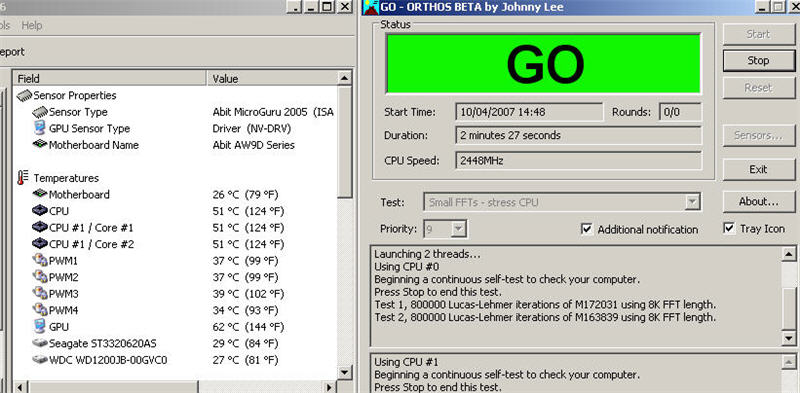
Task: Click the Motherboard temperature row icon
Action: (40, 194)
